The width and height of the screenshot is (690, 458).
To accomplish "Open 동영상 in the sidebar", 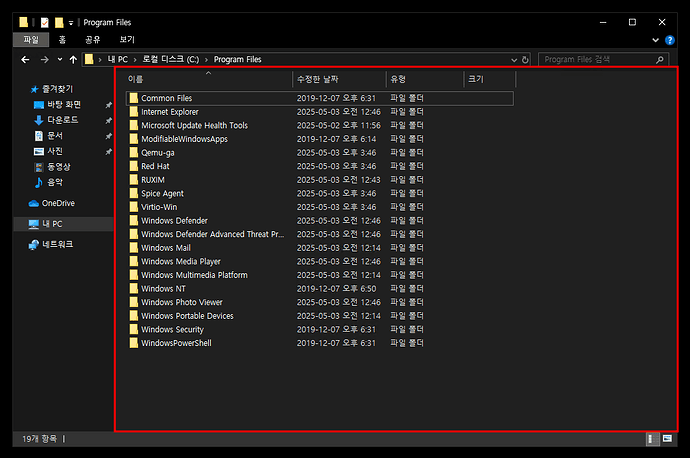I will pyautogui.click(x=59, y=167).
